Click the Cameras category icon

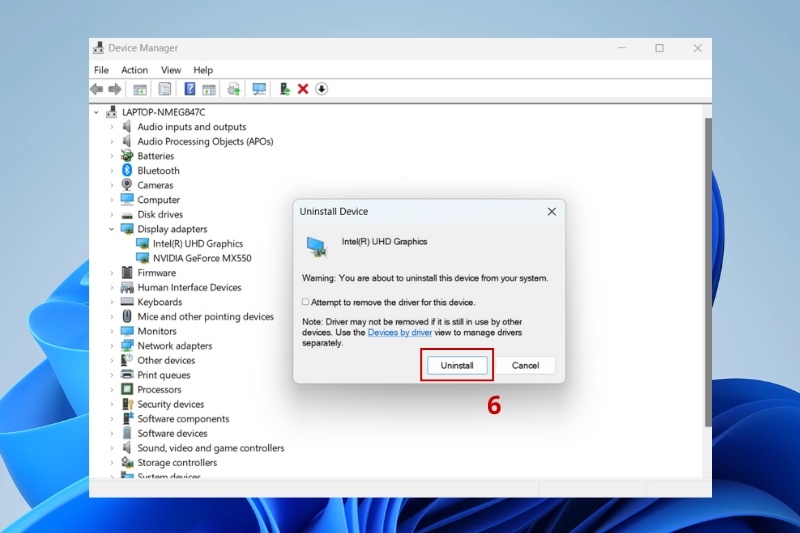(x=127, y=185)
